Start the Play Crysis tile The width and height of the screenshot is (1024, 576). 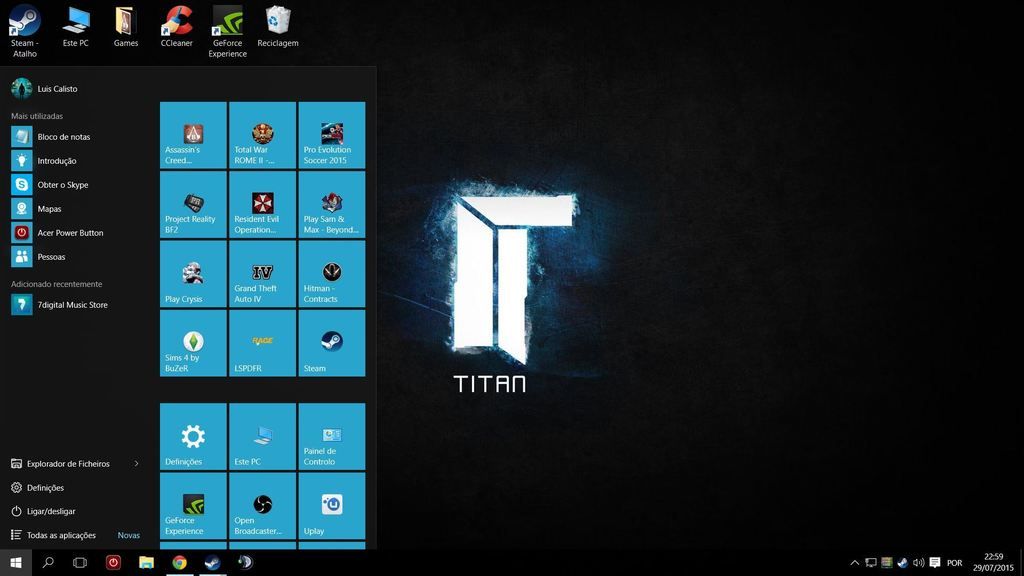pos(193,274)
